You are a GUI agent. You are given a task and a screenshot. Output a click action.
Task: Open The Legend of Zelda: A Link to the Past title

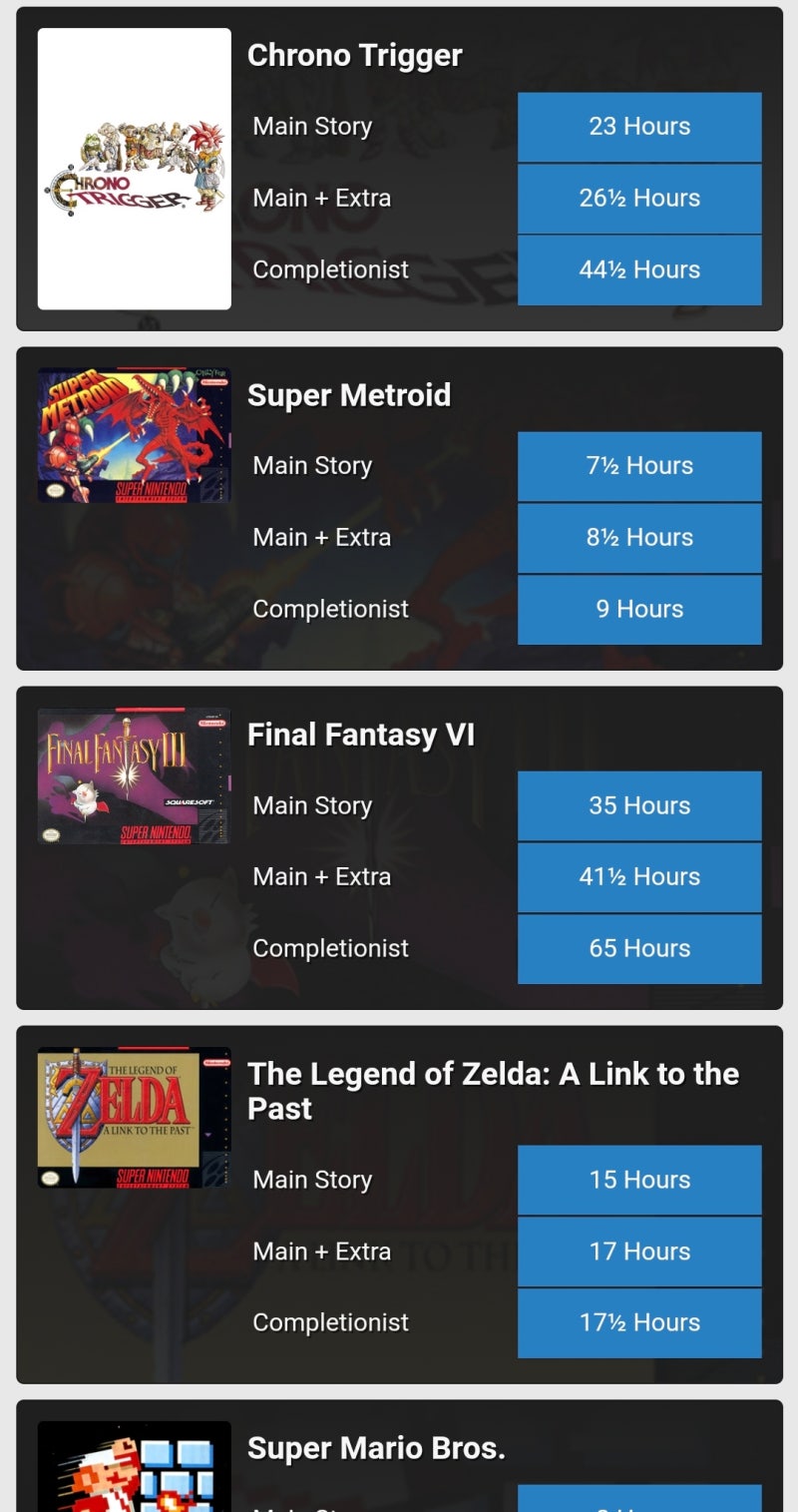pos(494,1091)
